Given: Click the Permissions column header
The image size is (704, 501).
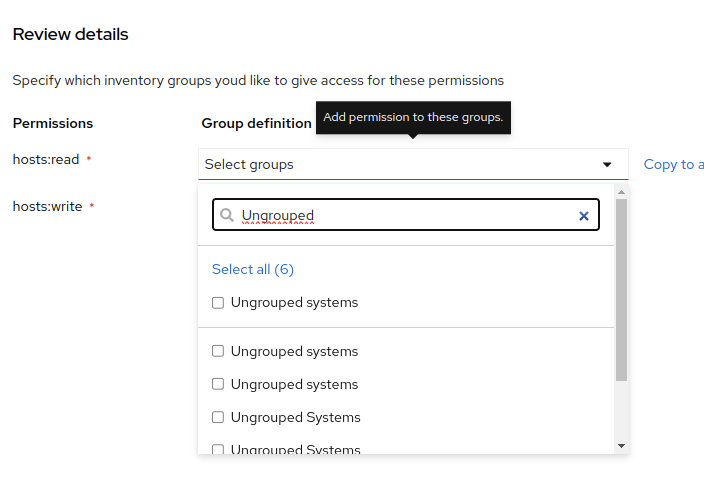Looking at the screenshot, I should point(53,123).
